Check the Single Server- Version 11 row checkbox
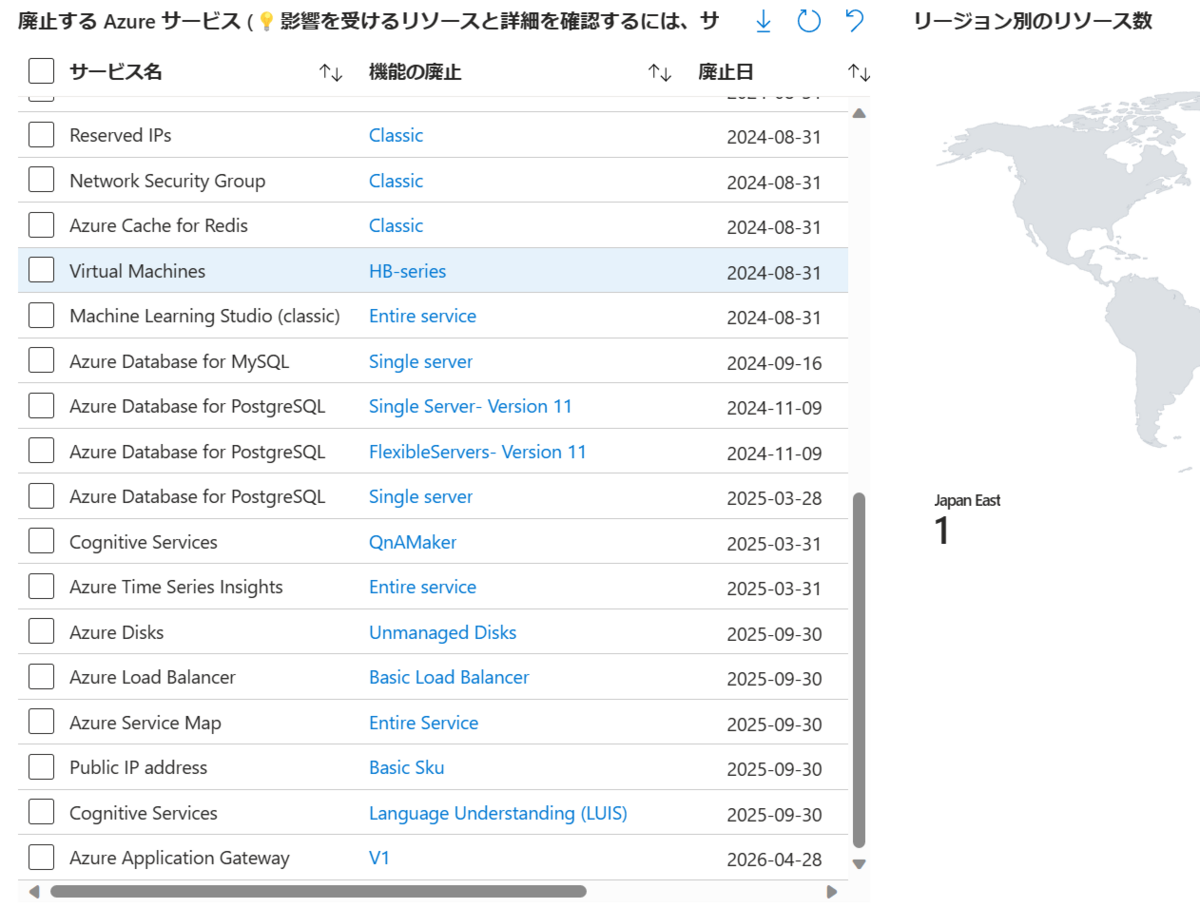Screen dimensions: 1200x908 tap(41, 406)
